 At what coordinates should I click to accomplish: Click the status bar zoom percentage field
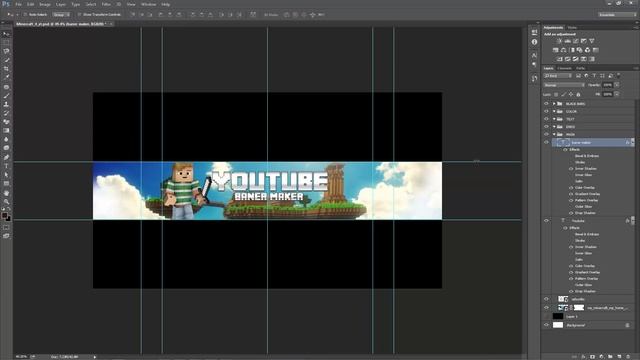tap(21, 357)
